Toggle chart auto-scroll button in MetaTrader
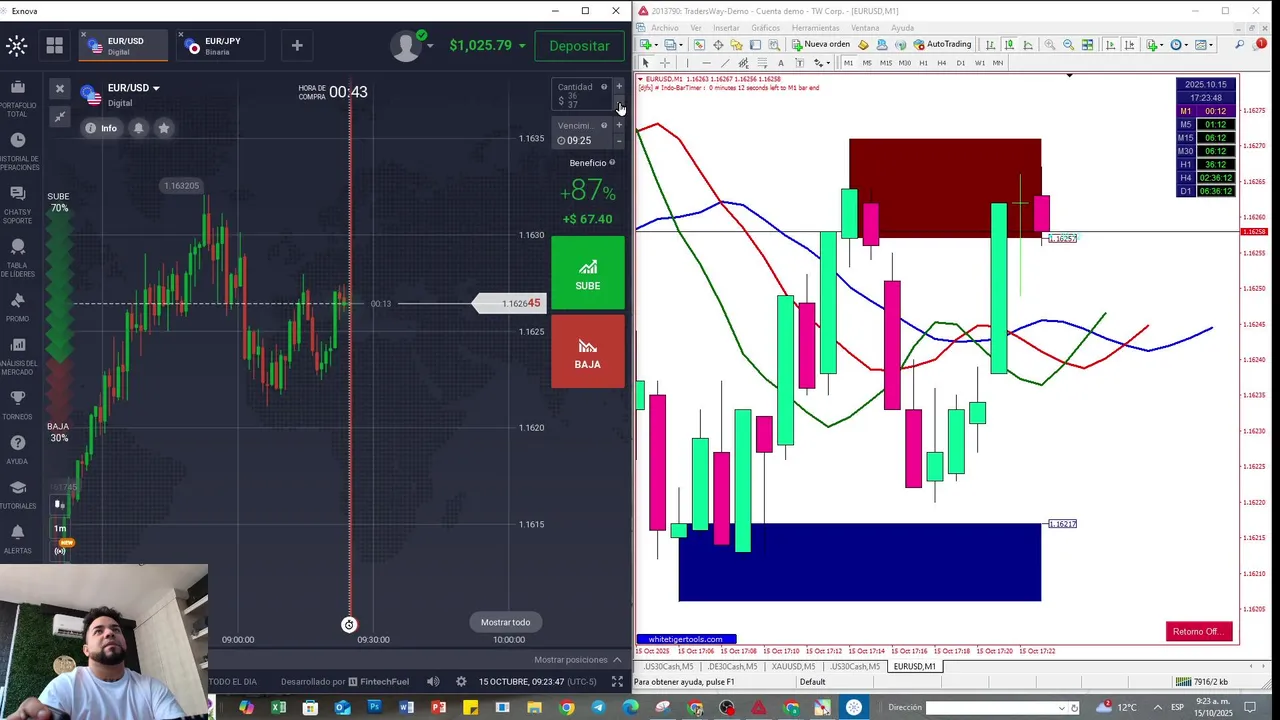This screenshot has width=1280, height=720. (x=1110, y=45)
